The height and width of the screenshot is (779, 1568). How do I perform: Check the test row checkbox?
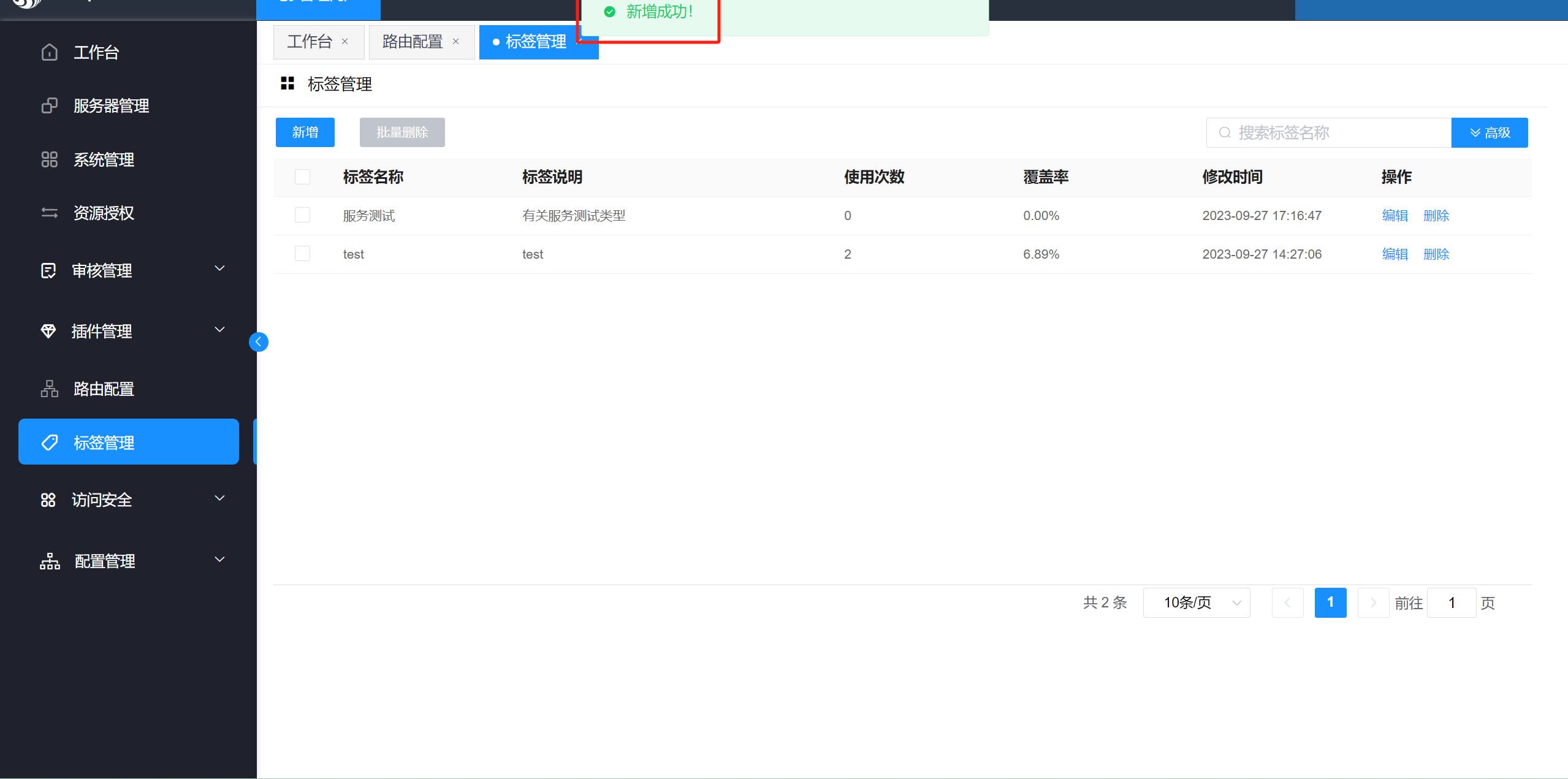coord(303,254)
